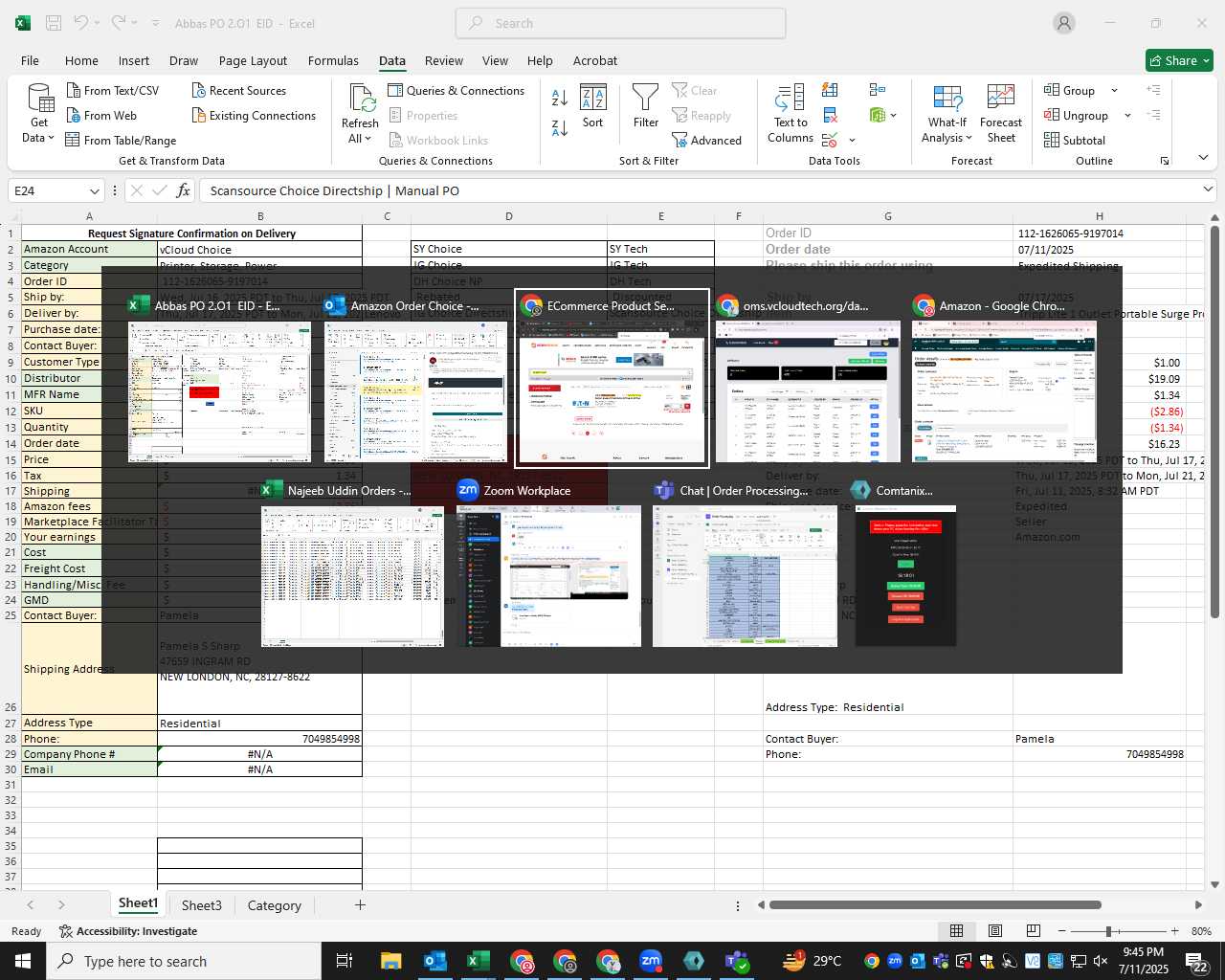The image size is (1225, 980).
Task: Expand the Refresh All dropdown
Action: click(x=367, y=139)
